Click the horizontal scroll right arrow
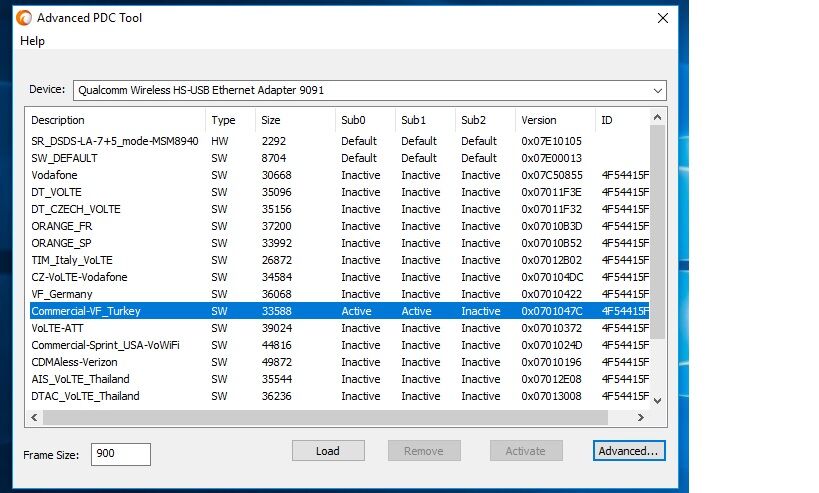The height and width of the screenshot is (493, 819). (641, 417)
